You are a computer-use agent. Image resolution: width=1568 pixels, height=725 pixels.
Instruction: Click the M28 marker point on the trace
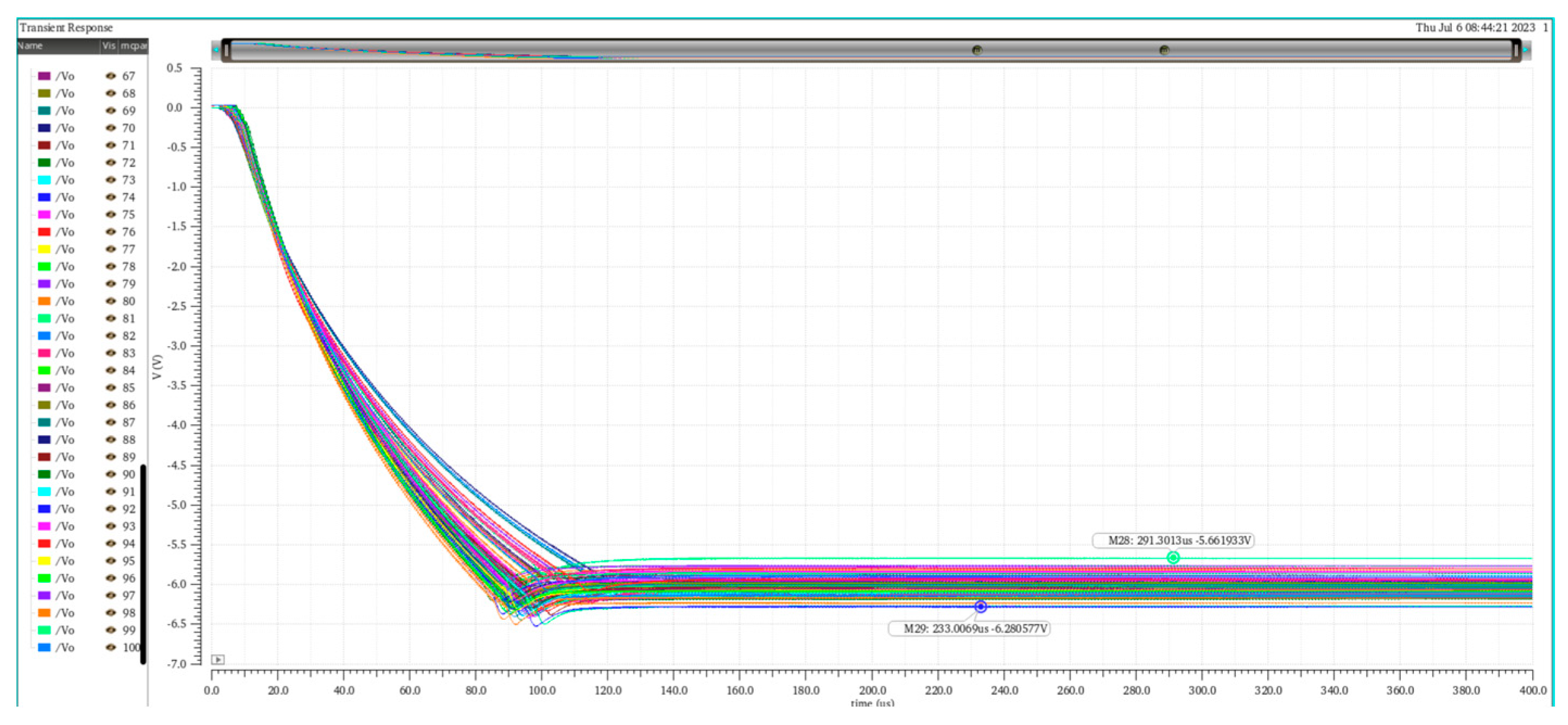pyautogui.click(x=1172, y=557)
